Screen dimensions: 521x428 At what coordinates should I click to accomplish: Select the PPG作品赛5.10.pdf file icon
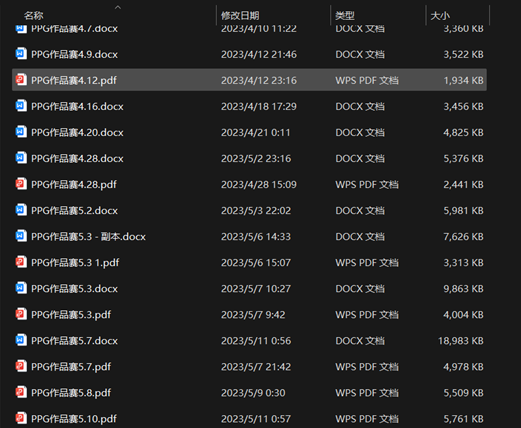pos(21,418)
